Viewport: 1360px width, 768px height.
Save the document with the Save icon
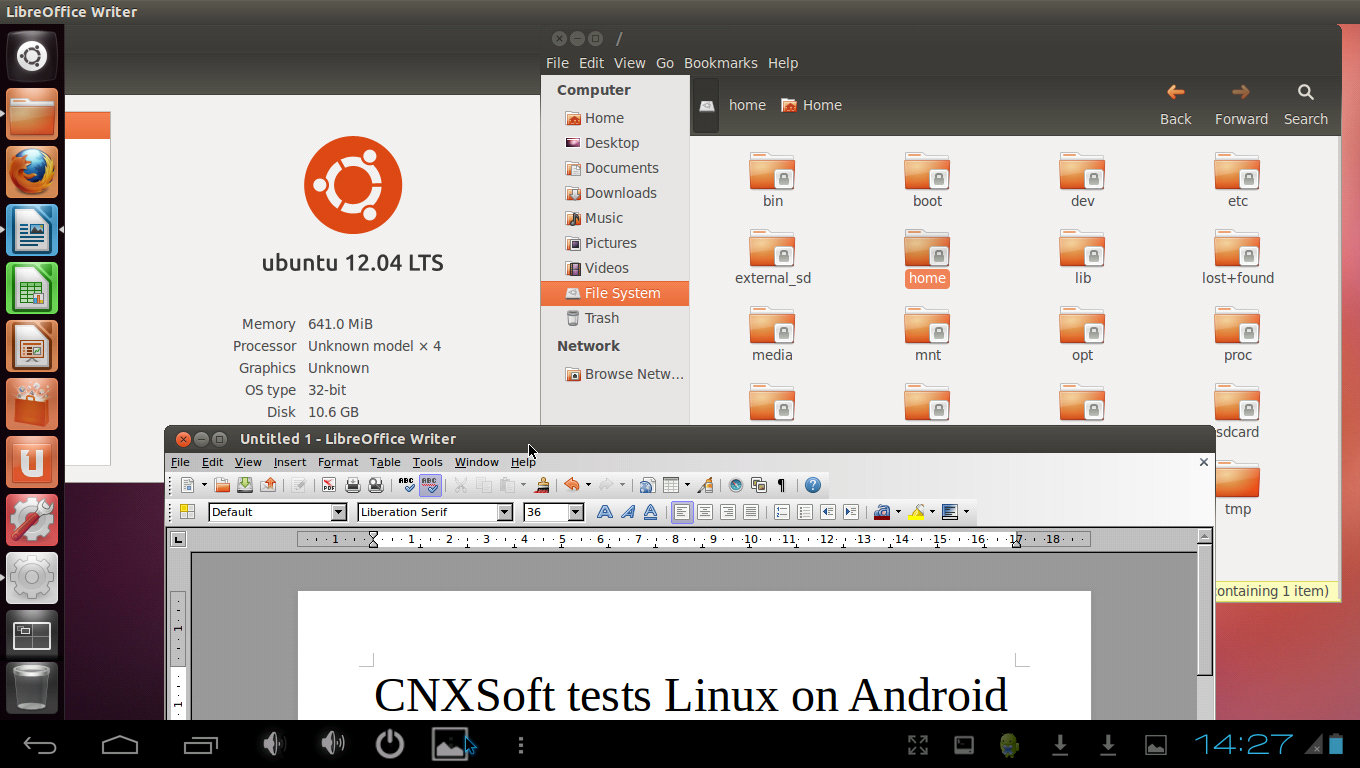[244, 485]
